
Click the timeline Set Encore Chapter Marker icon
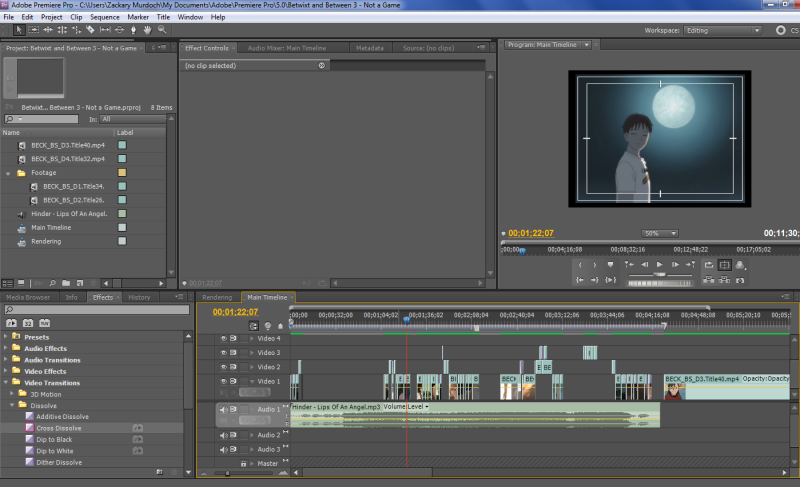click(x=267, y=326)
